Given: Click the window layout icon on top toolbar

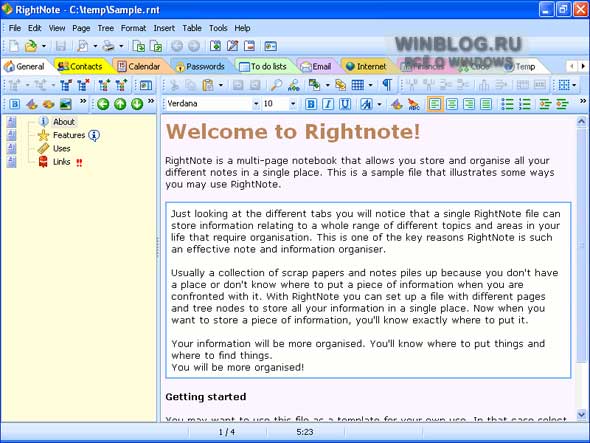Looking at the screenshot, I should (x=271, y=46).
